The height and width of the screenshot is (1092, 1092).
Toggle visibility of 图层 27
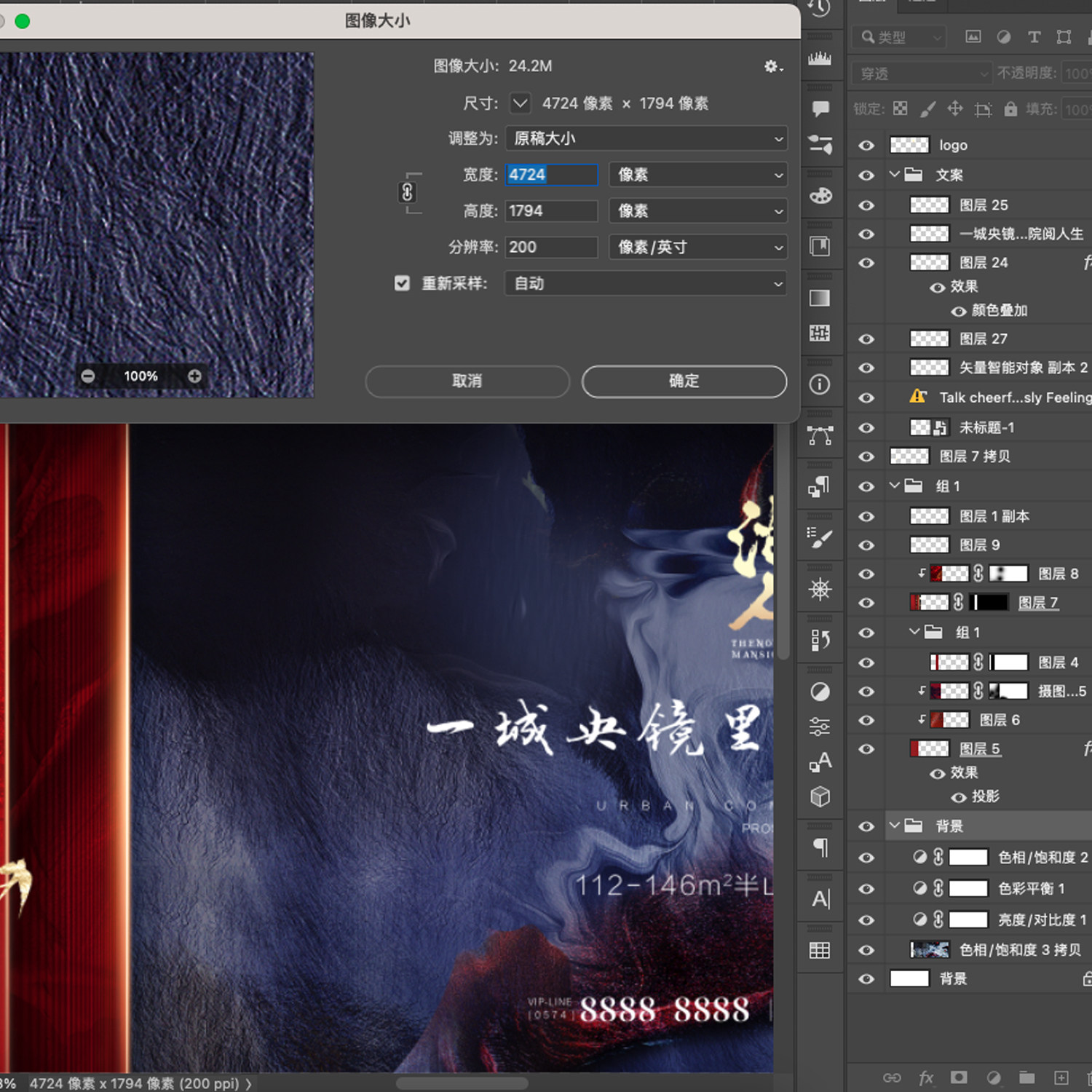[866, 339]
